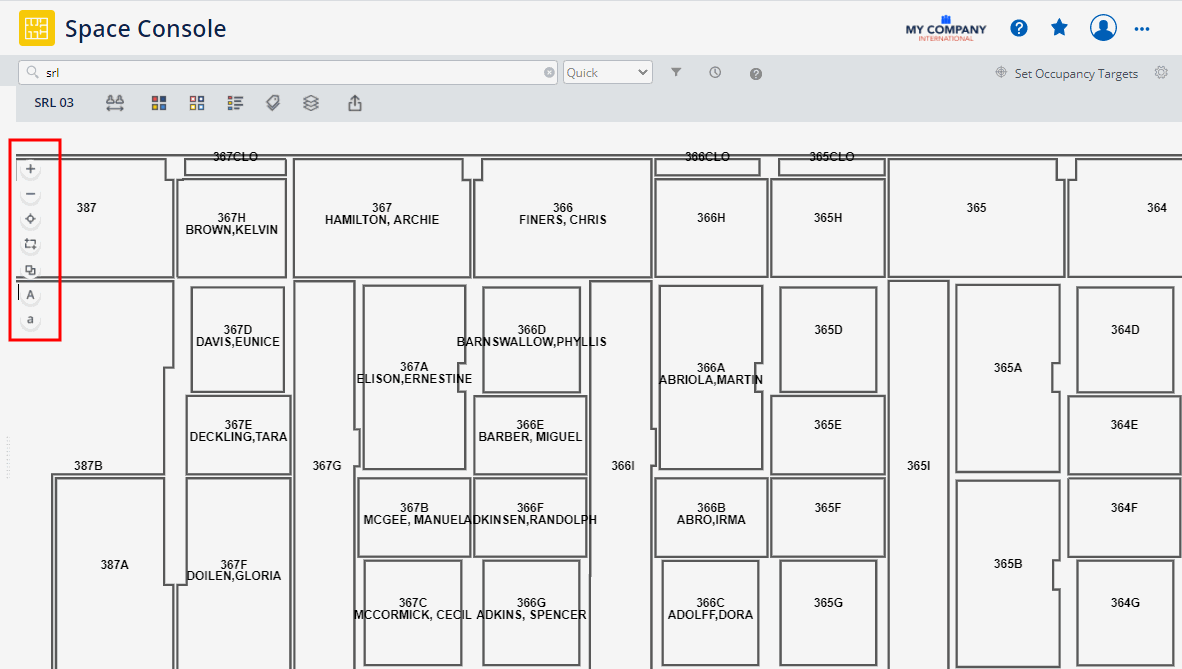Click the Set Occupancy Targets link
The image size is (1182, 669).
pos(1076,72)
